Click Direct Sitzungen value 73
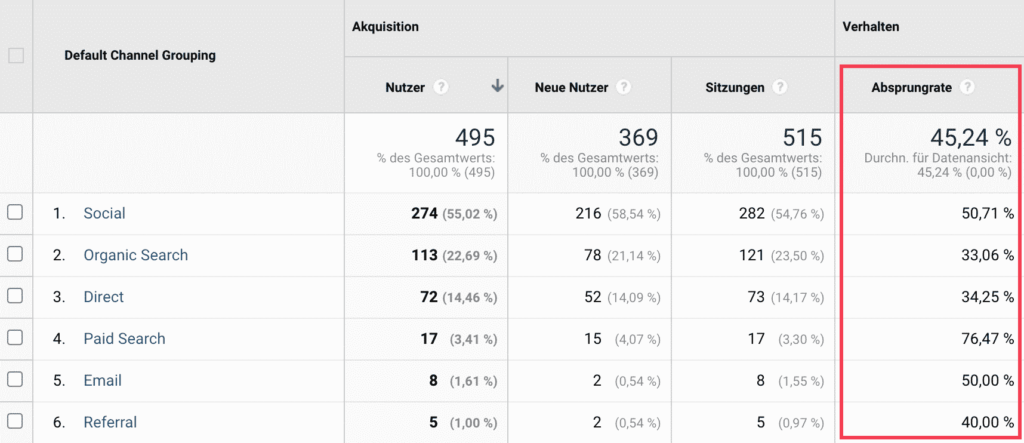Image resolution: width=1024 pixels, height=443 pixels. (x=756, y=297)
